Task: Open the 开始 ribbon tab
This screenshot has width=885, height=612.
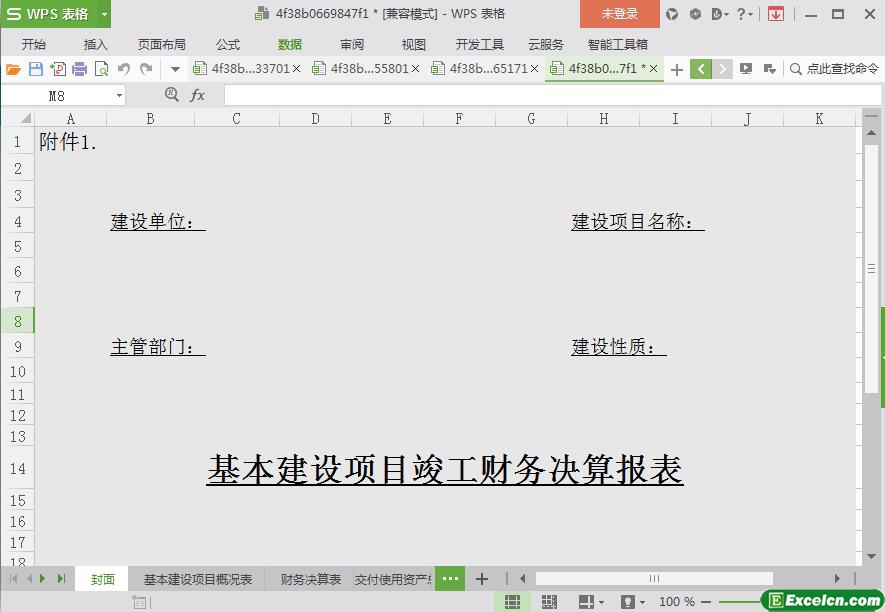Action: 33,44
